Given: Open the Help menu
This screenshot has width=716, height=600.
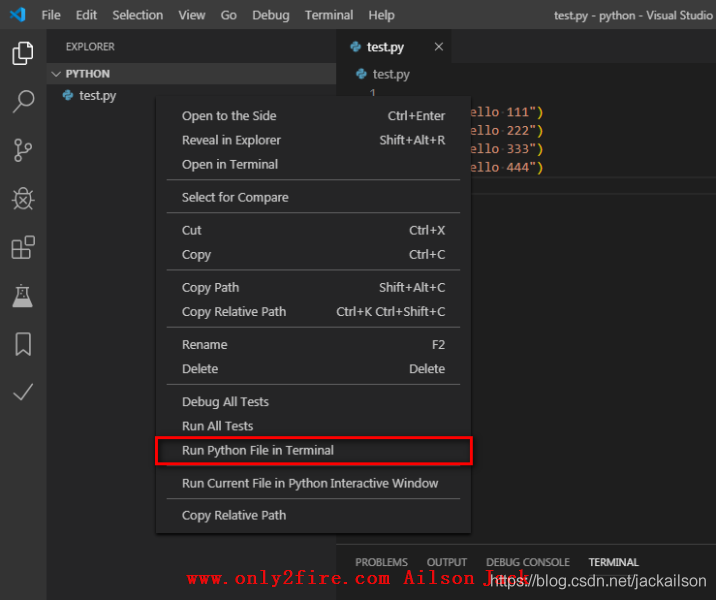Looking at the screenshot, I should click(381, 15).
